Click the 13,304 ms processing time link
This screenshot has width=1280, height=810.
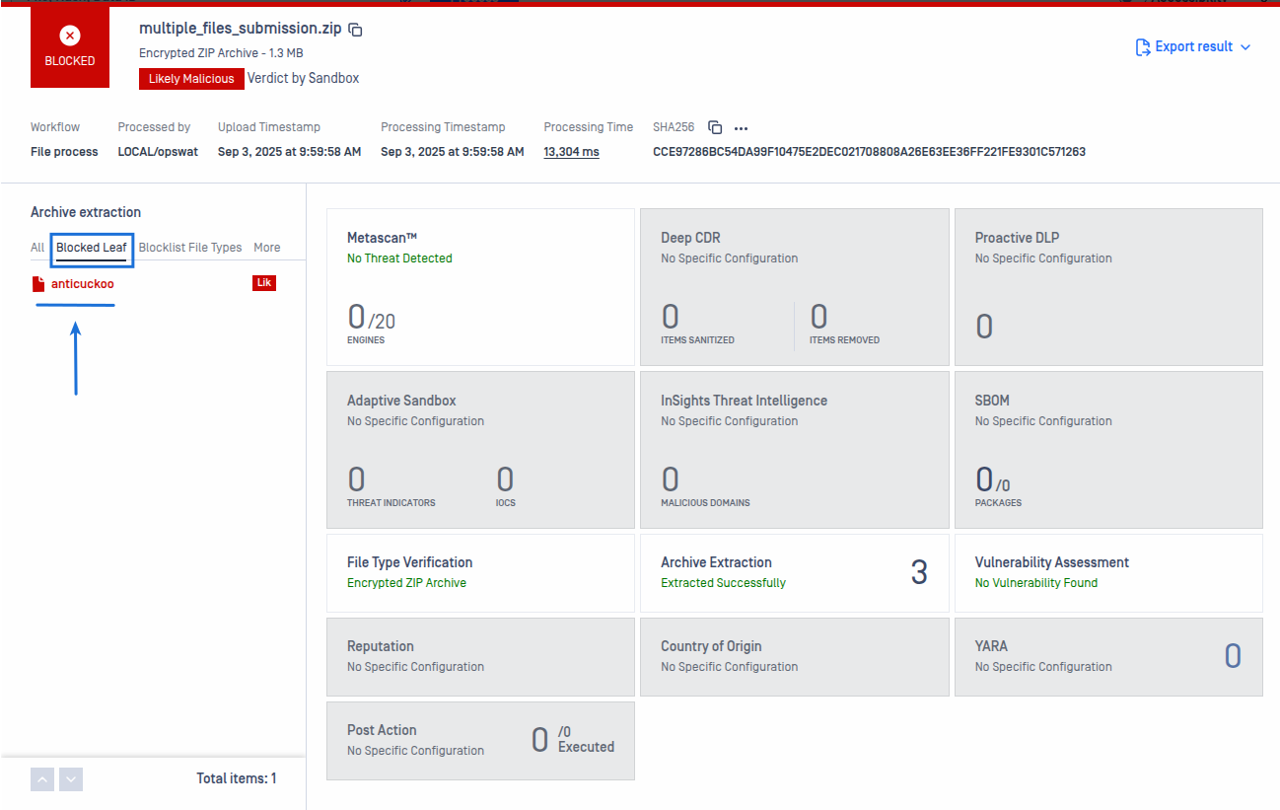tap(571, 152)
